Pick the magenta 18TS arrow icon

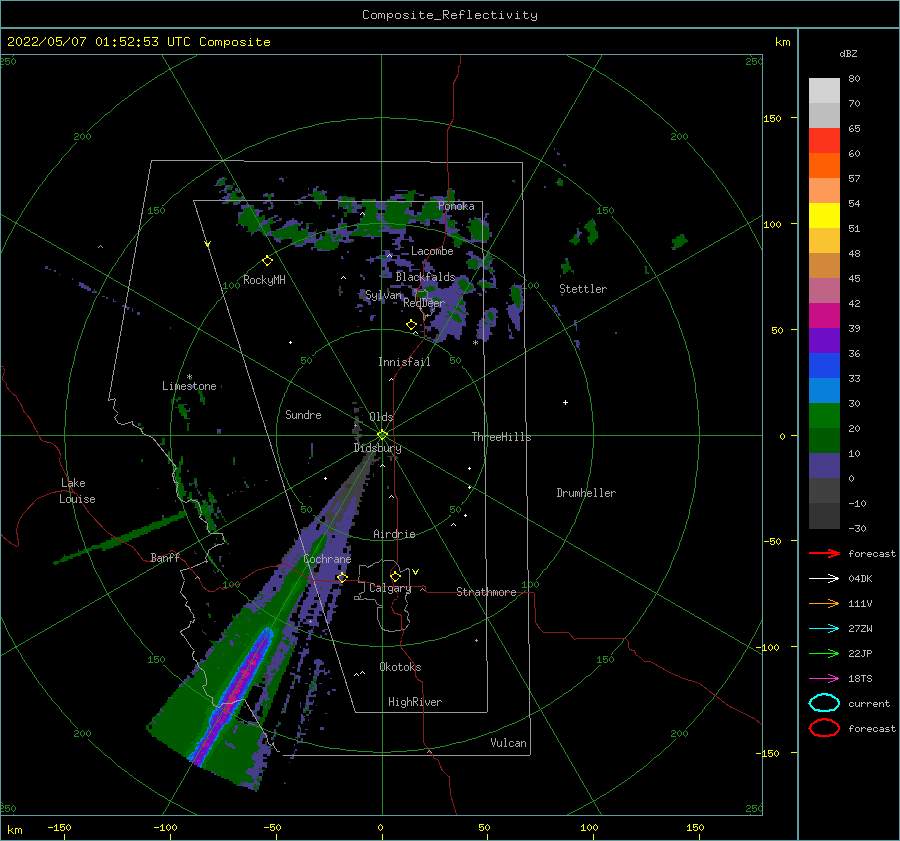[824, 679]
